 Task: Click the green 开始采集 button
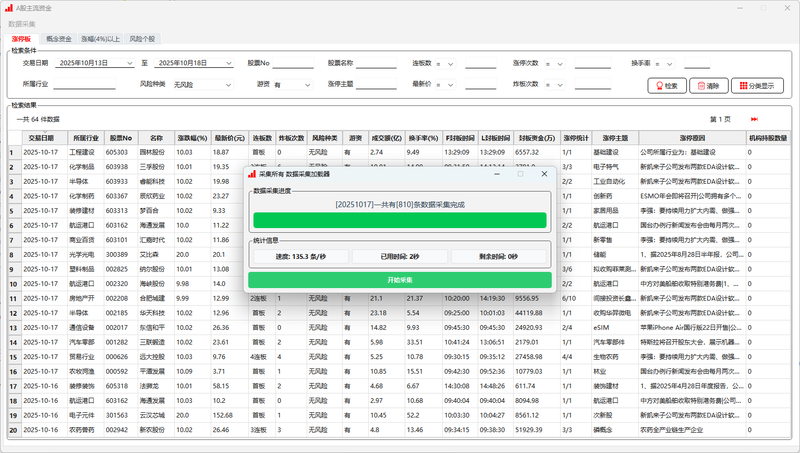pyautogui.click(x=399, y=280)
